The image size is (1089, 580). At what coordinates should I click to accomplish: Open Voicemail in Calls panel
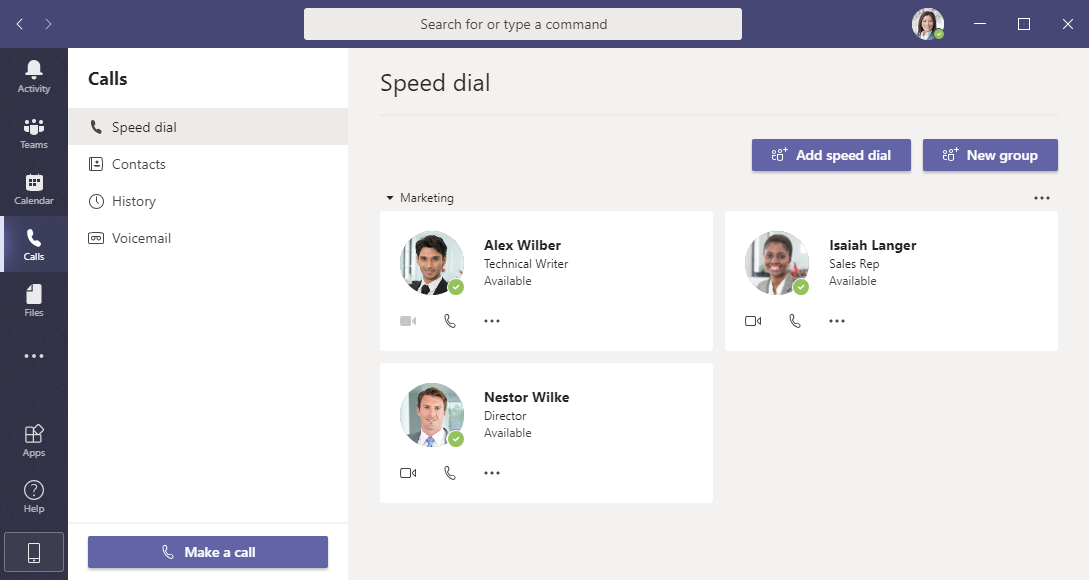click(141, 238)
